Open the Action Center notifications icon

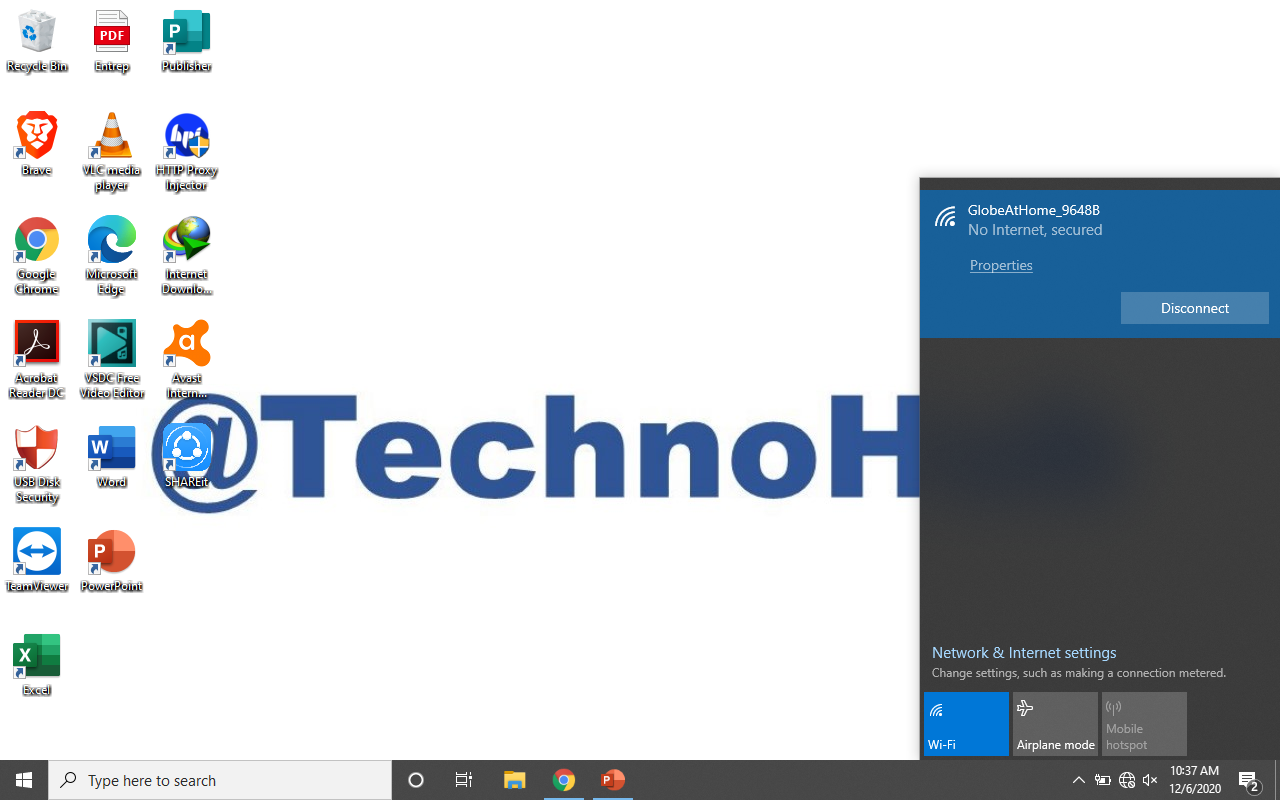tap(1249, 780)
